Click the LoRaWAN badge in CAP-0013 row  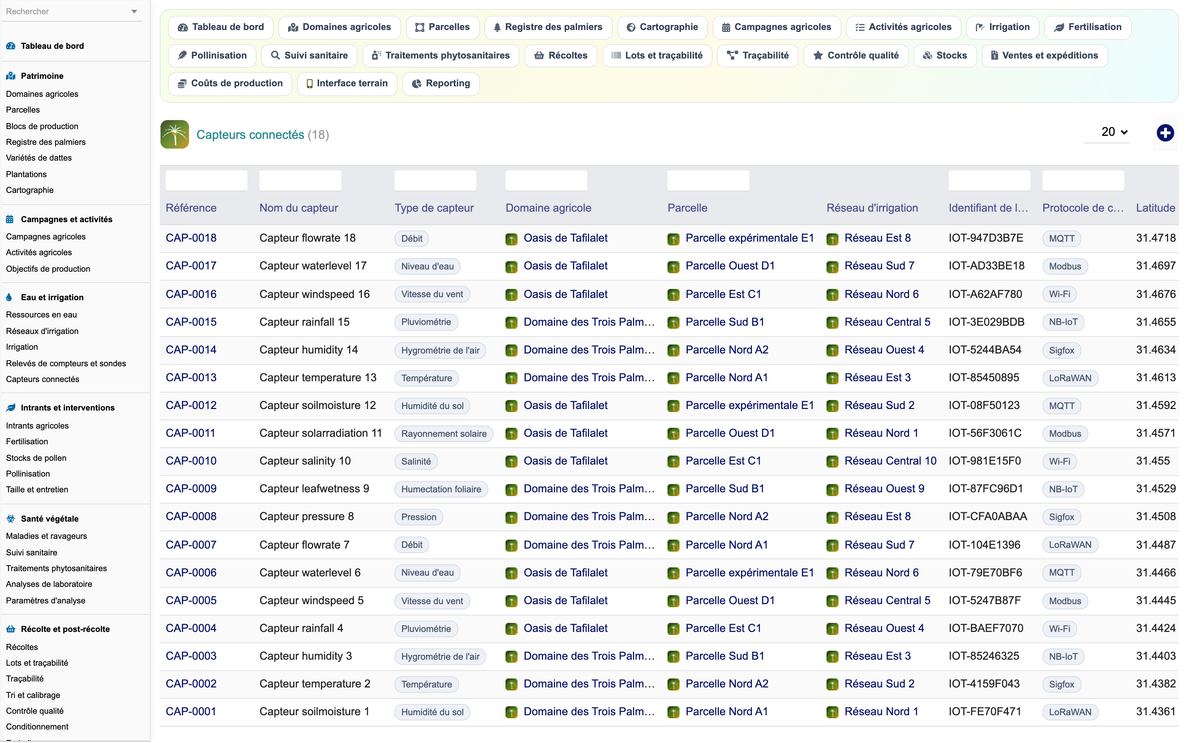pyautogui.click(x=1070, y=378)
